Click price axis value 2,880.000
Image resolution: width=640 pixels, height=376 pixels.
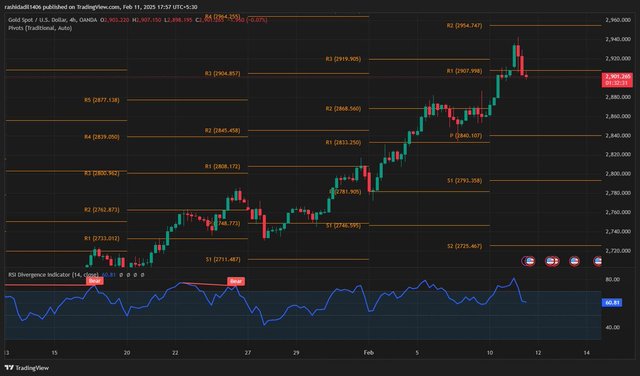coord(618,98)
